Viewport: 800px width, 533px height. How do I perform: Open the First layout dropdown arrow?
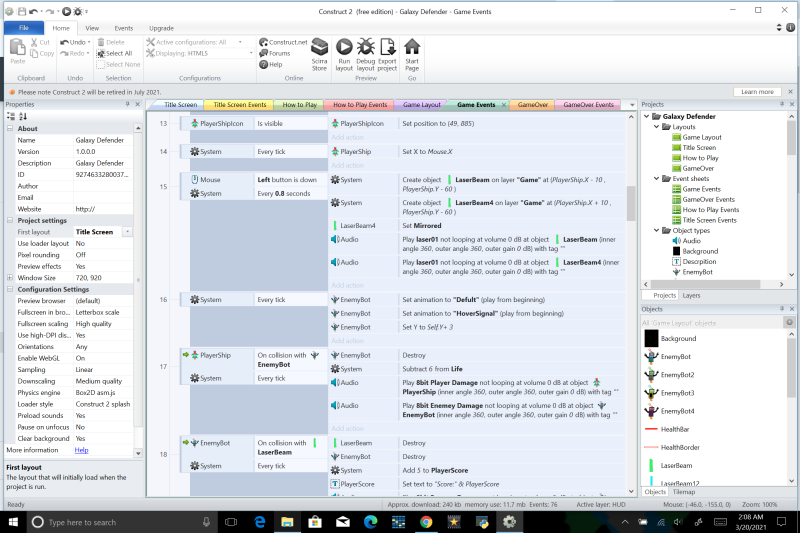[x=127, y=232]
